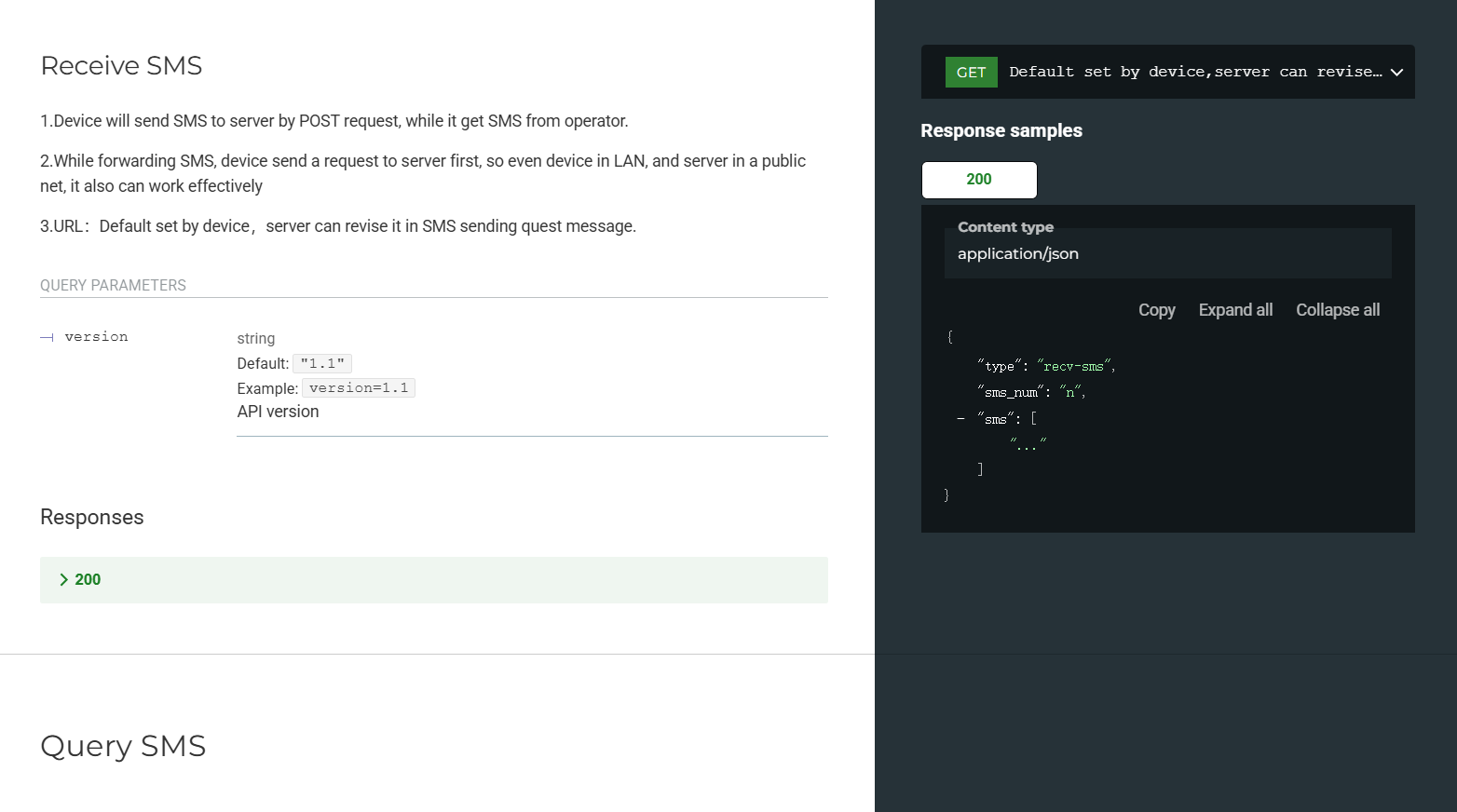Click the example value version=1.1
The width and height of the screenshot is (1457, 812).
(x=358, y=388)
